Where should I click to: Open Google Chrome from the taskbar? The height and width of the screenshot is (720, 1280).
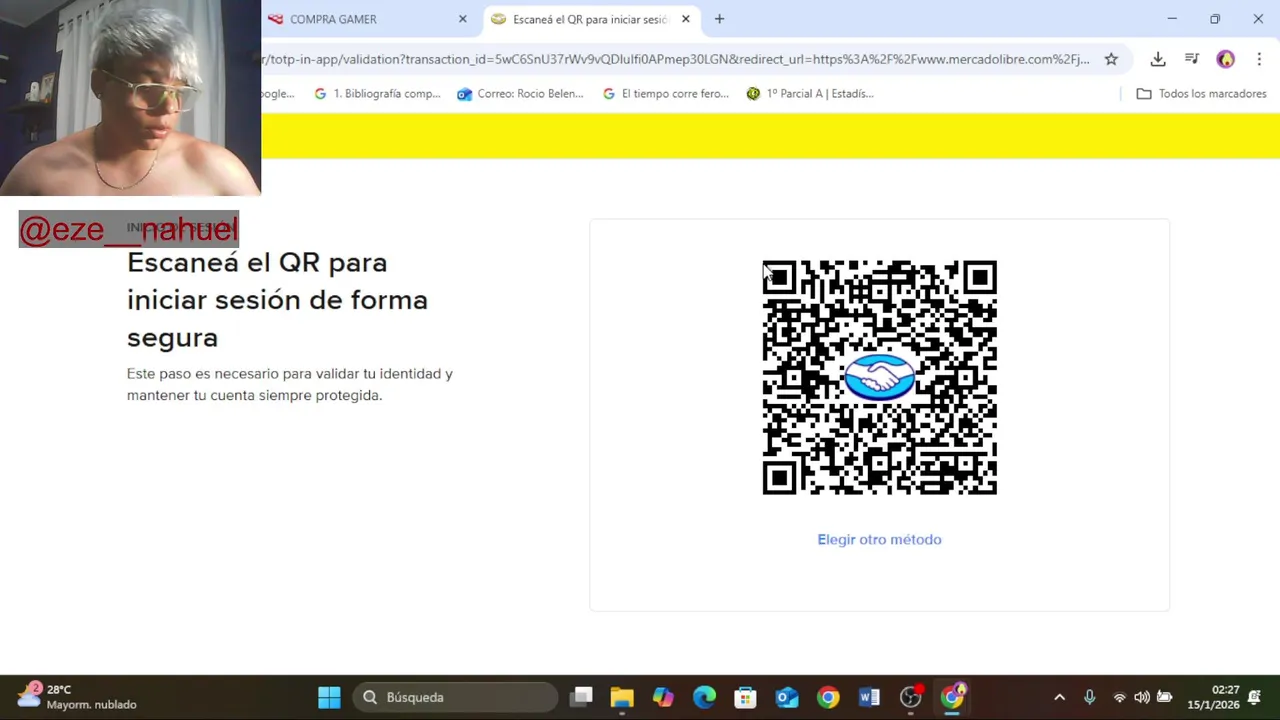tap(828, 697)
